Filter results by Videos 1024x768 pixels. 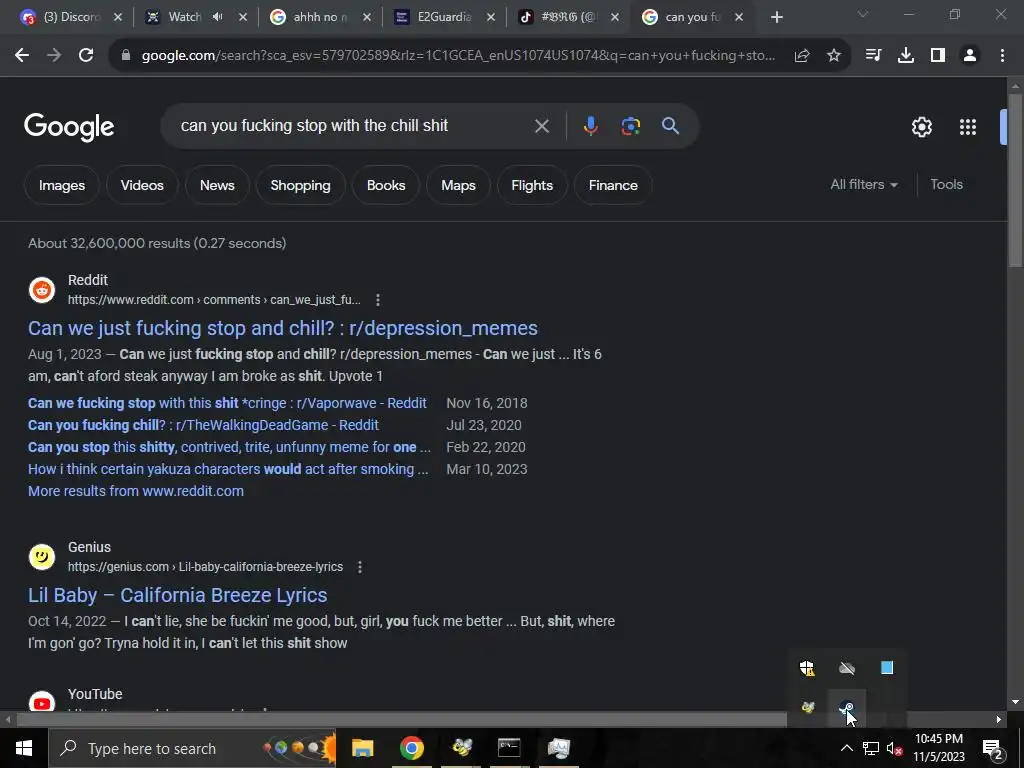(x=142, y=185)
